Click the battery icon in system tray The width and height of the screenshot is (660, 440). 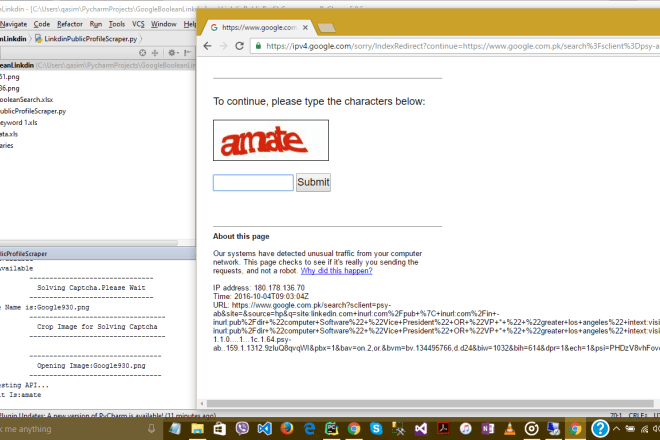coord(630,429)
